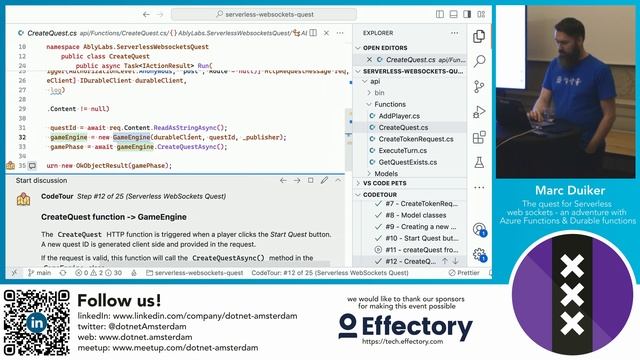
Task: Open the Explorer view in the activity bar
Action: 479,37
